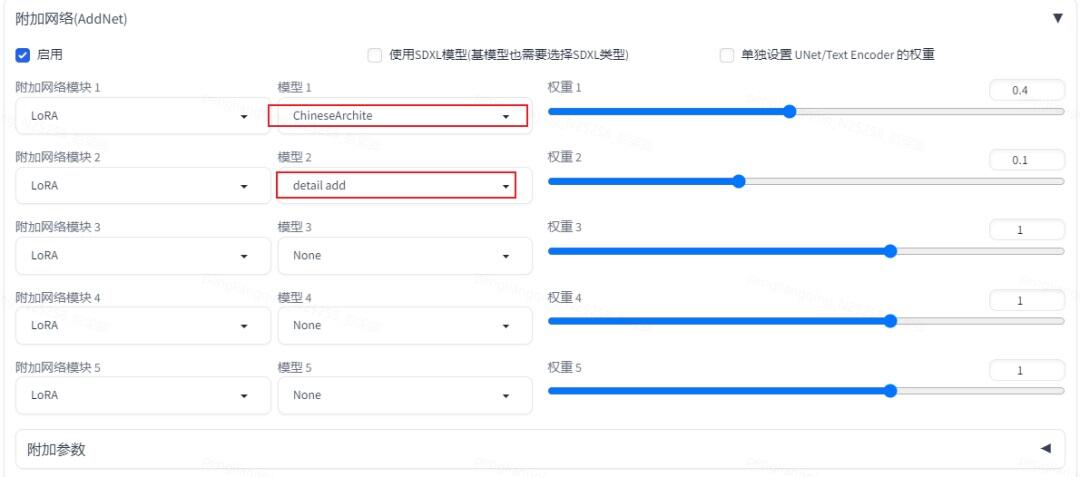The width and height of the screenshot is (1080, 477).
Task: Open 模型 1 ChineseArchite dropdown arrow
Action: (506, 116)
